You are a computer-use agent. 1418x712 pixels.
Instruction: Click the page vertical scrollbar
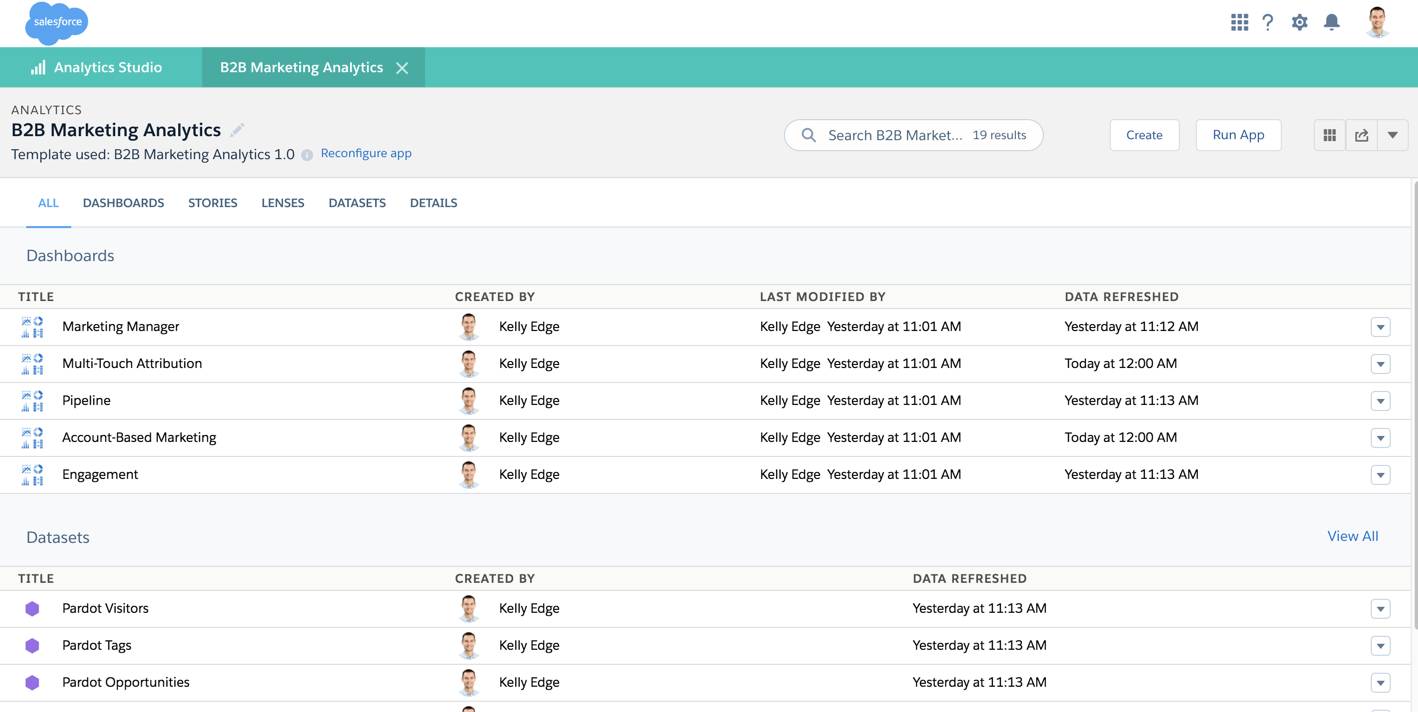click(x=1414, y=405)
